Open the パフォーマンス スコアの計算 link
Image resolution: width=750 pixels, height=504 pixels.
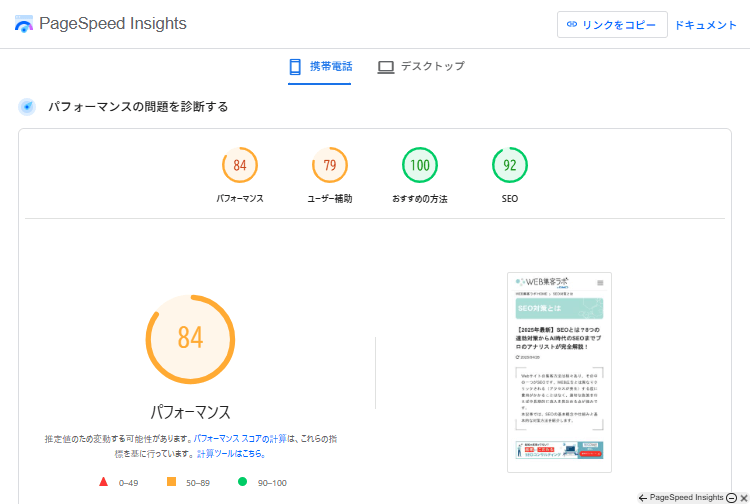click(240, 439)
